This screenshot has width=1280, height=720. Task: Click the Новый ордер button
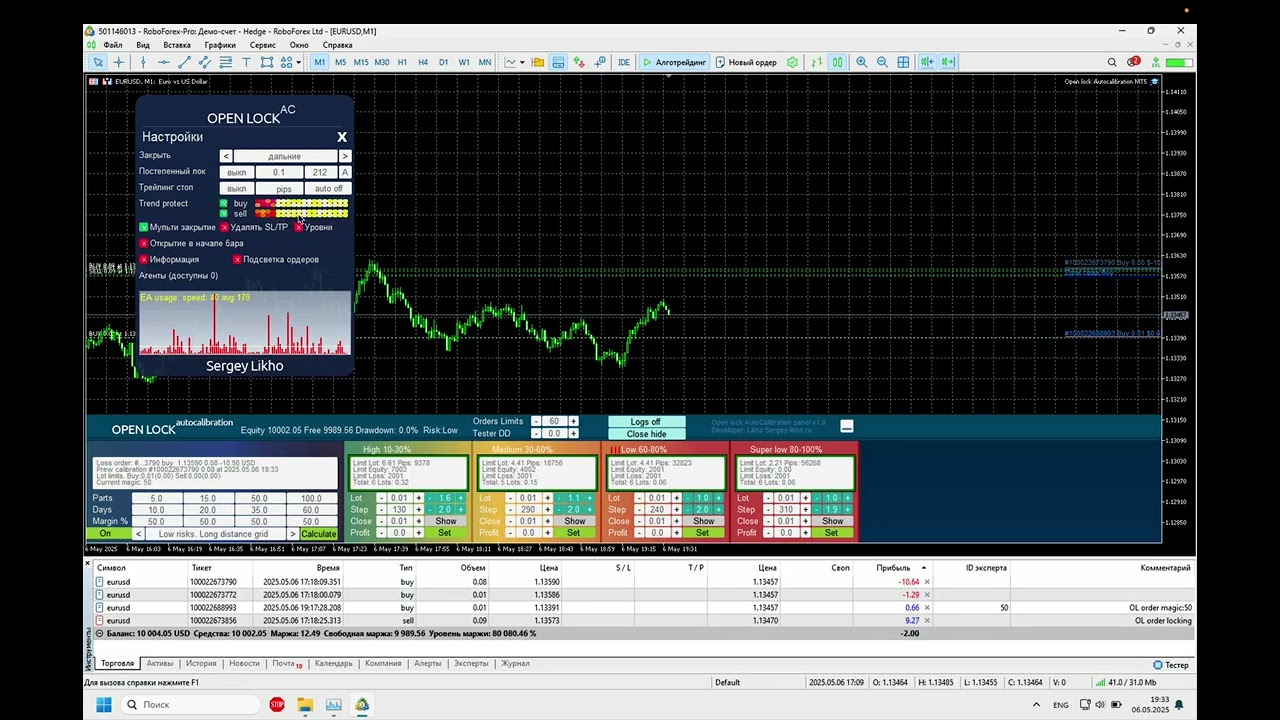tap(746, 62)
